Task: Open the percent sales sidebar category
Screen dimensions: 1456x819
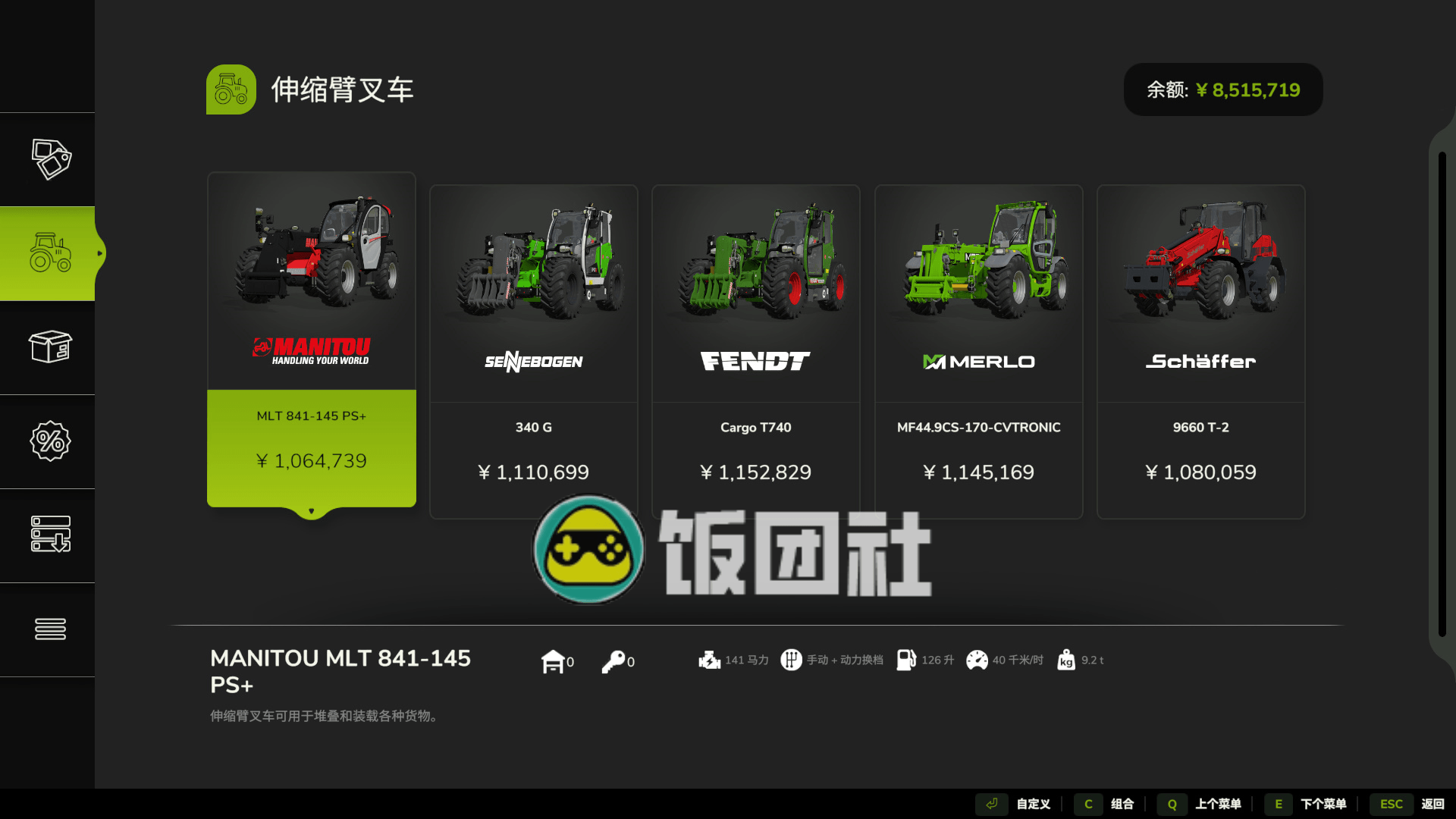Action: [51, 441]
